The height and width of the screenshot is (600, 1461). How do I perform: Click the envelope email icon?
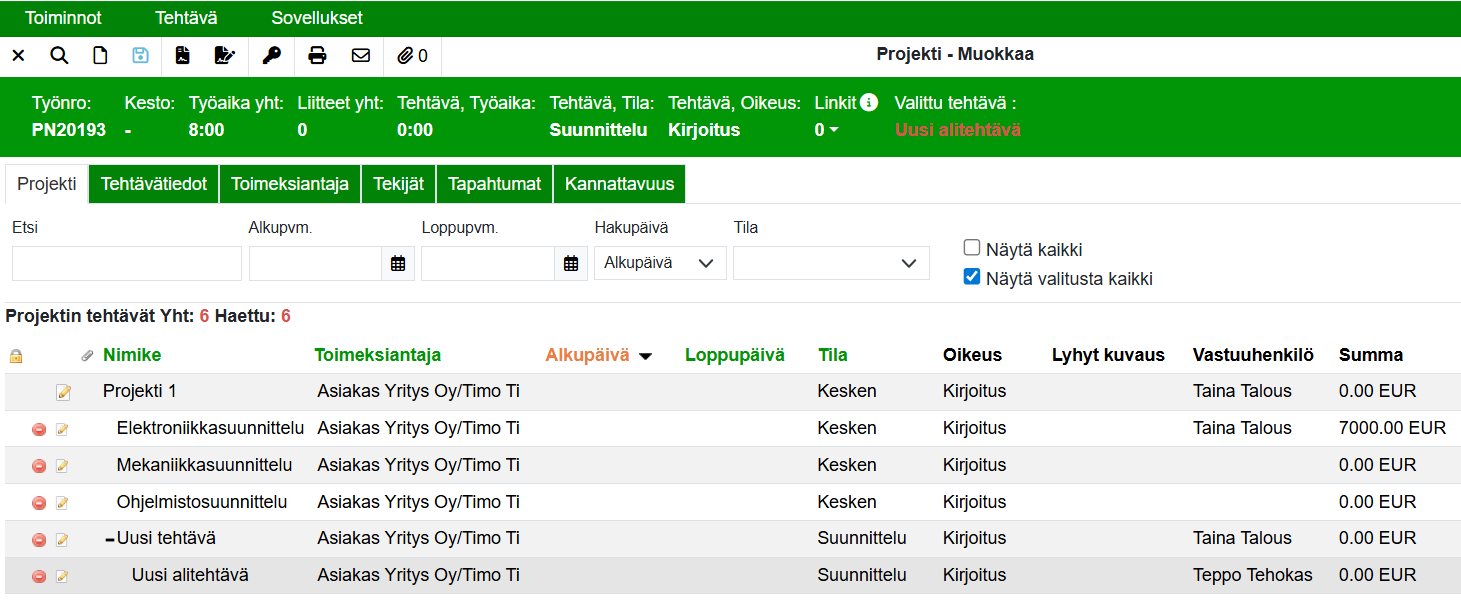361,56
